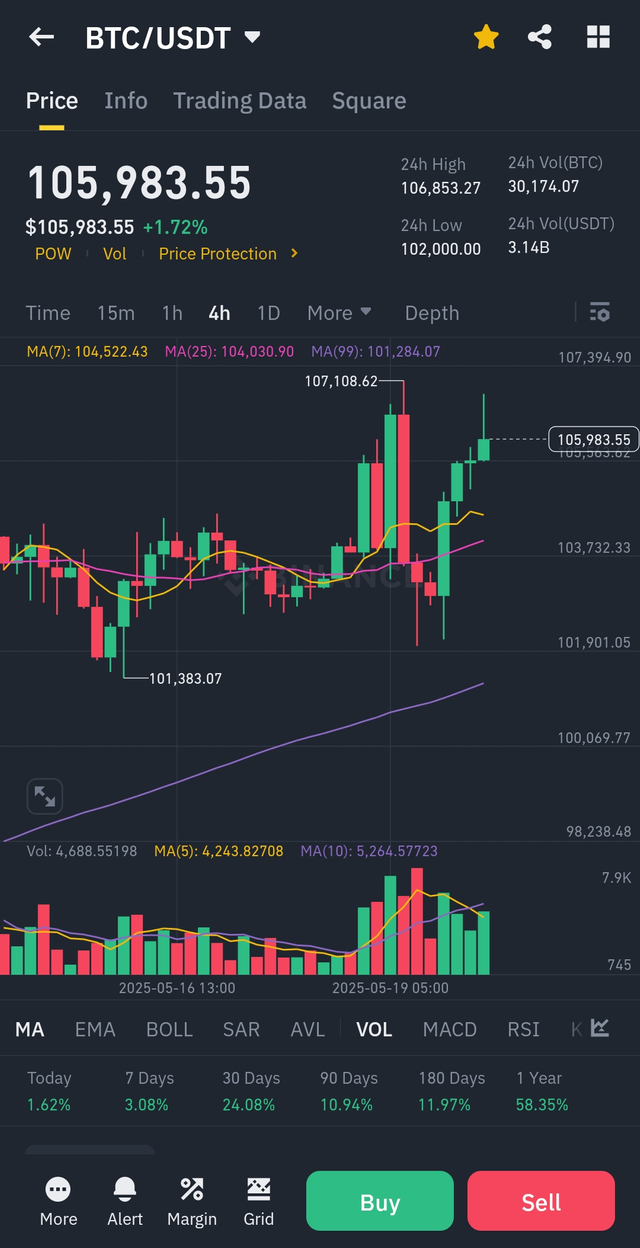Expand the chart to fullscreen
Image resolution: width=640 pixels, height=1248 pixels.
click(x=45, y=797)
